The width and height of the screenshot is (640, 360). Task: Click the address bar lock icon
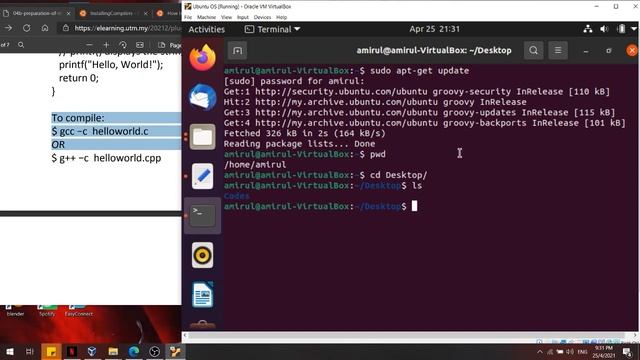pyautogui.click(x=65, y=28)
